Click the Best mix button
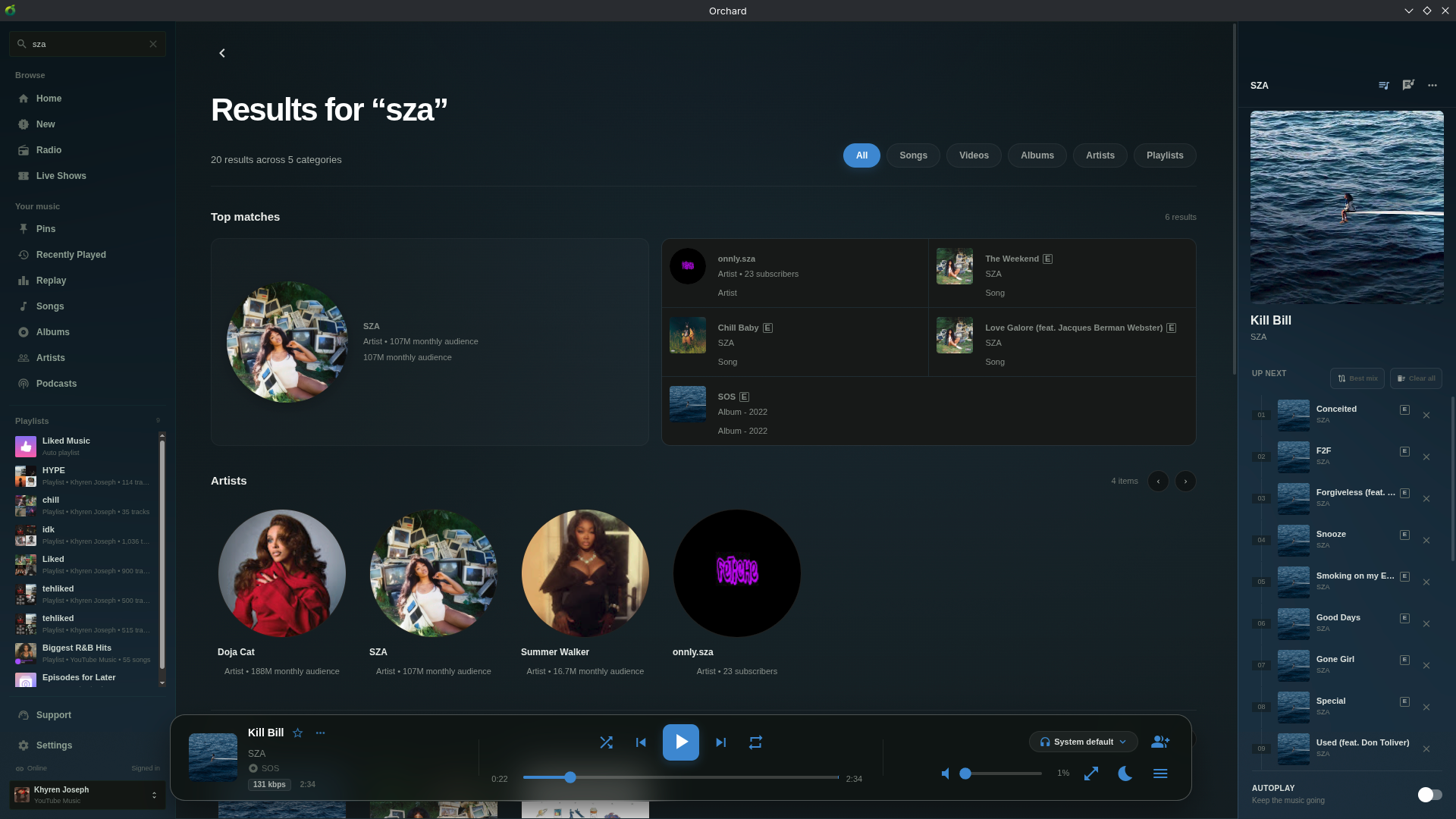 pyautogui.click(x=1357, y=378)
